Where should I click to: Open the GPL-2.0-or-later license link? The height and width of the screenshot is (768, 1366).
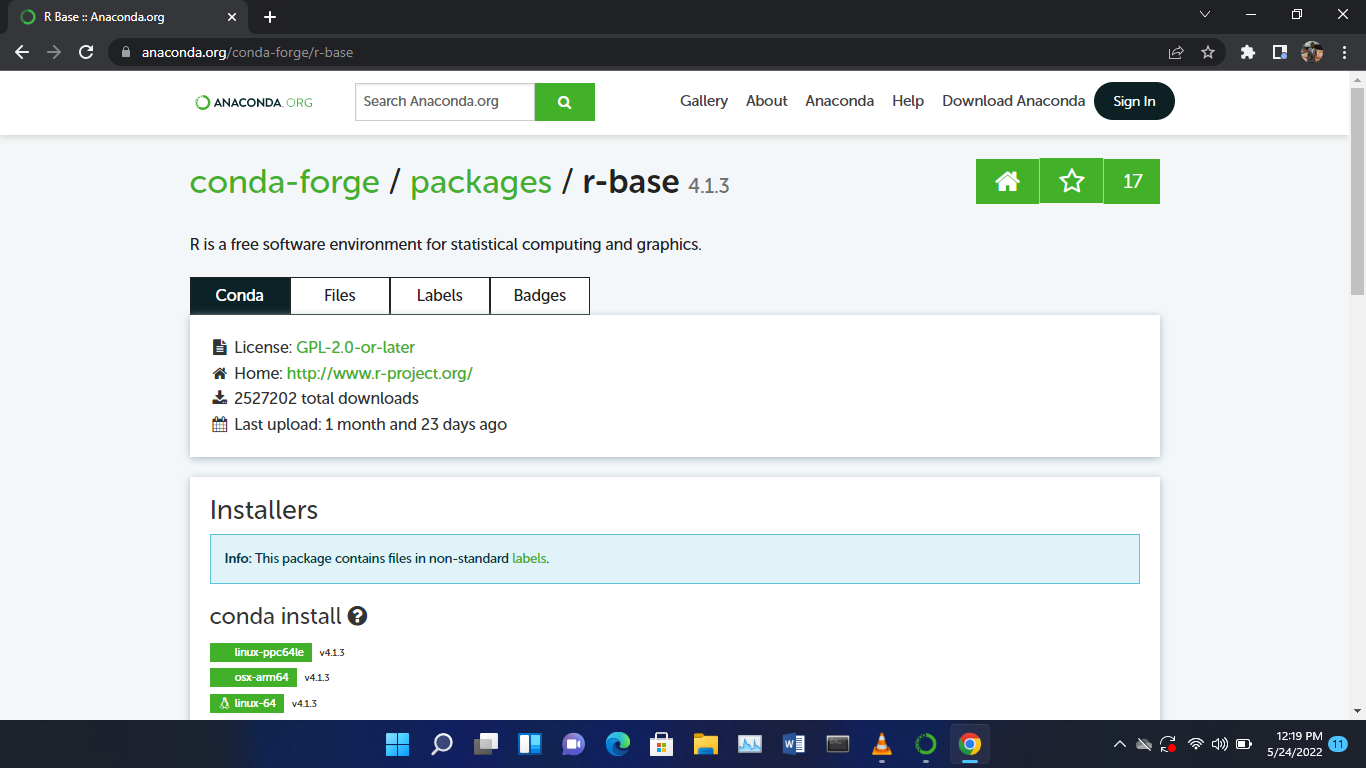coord(355,348)
